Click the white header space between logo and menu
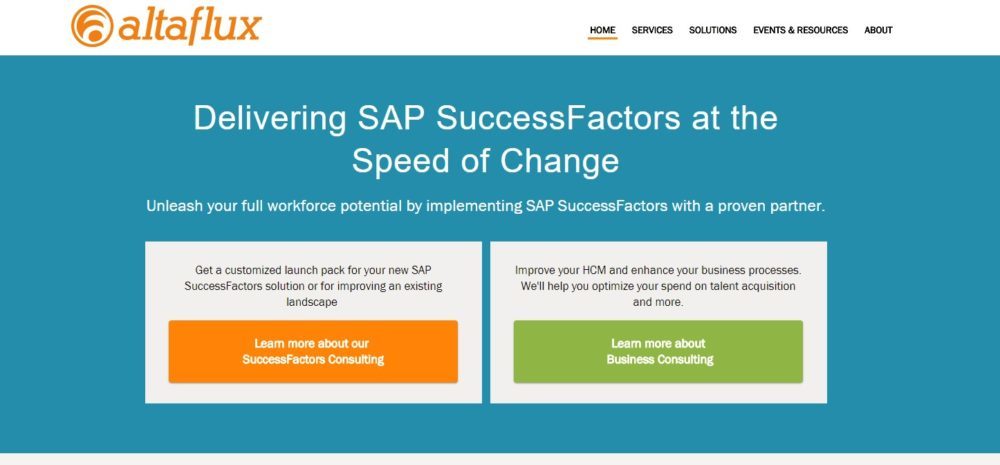 (420, 28)
